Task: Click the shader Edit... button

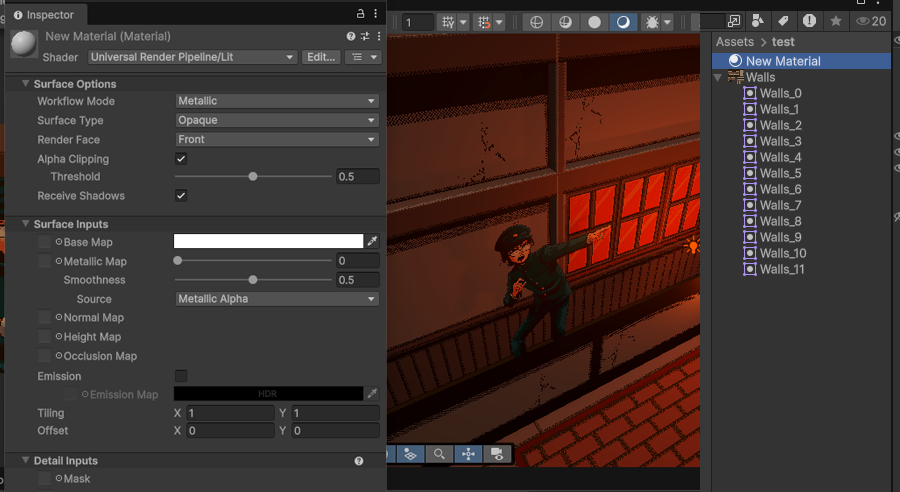Action: 320,57
